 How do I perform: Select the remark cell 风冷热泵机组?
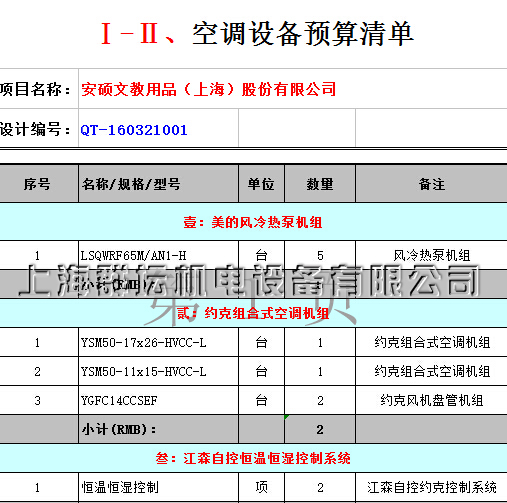[432, 255]
